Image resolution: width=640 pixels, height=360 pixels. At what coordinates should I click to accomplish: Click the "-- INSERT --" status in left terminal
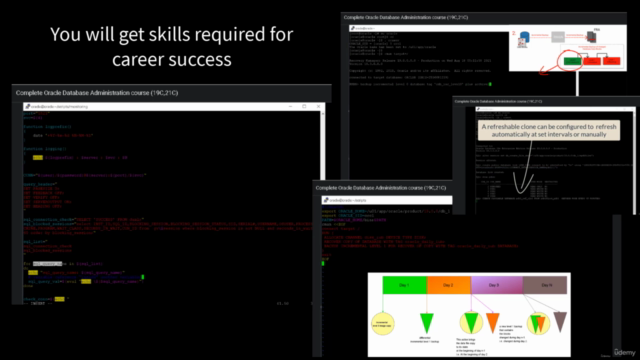tap(38, 303)
